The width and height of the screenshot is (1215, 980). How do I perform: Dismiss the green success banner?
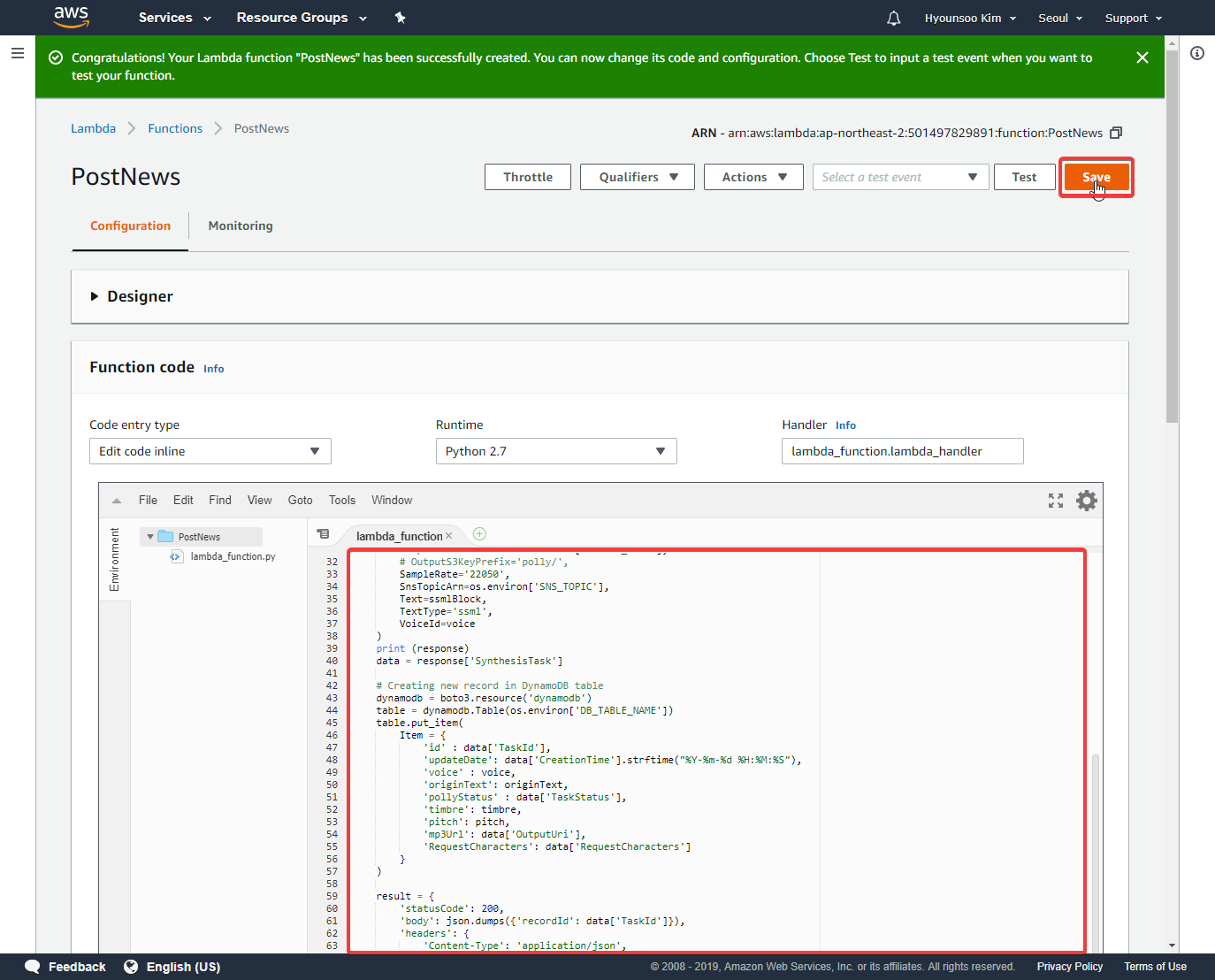click(x=1142, y=57)
